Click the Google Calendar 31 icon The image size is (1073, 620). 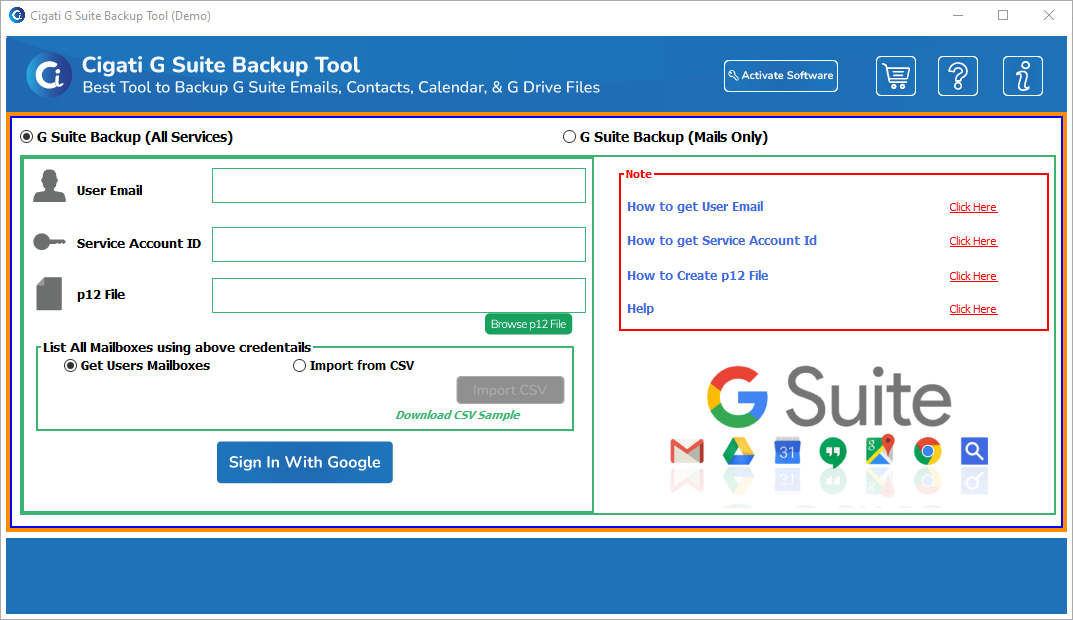click(787, 451)
